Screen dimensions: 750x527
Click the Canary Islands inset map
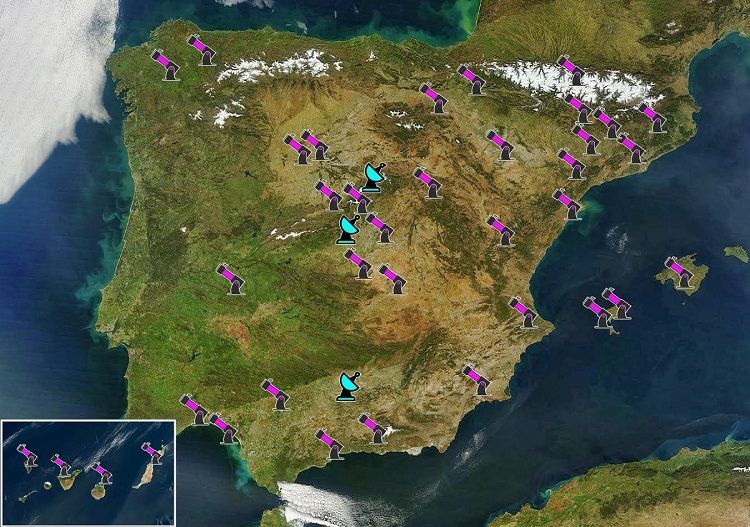coord(88,472)
